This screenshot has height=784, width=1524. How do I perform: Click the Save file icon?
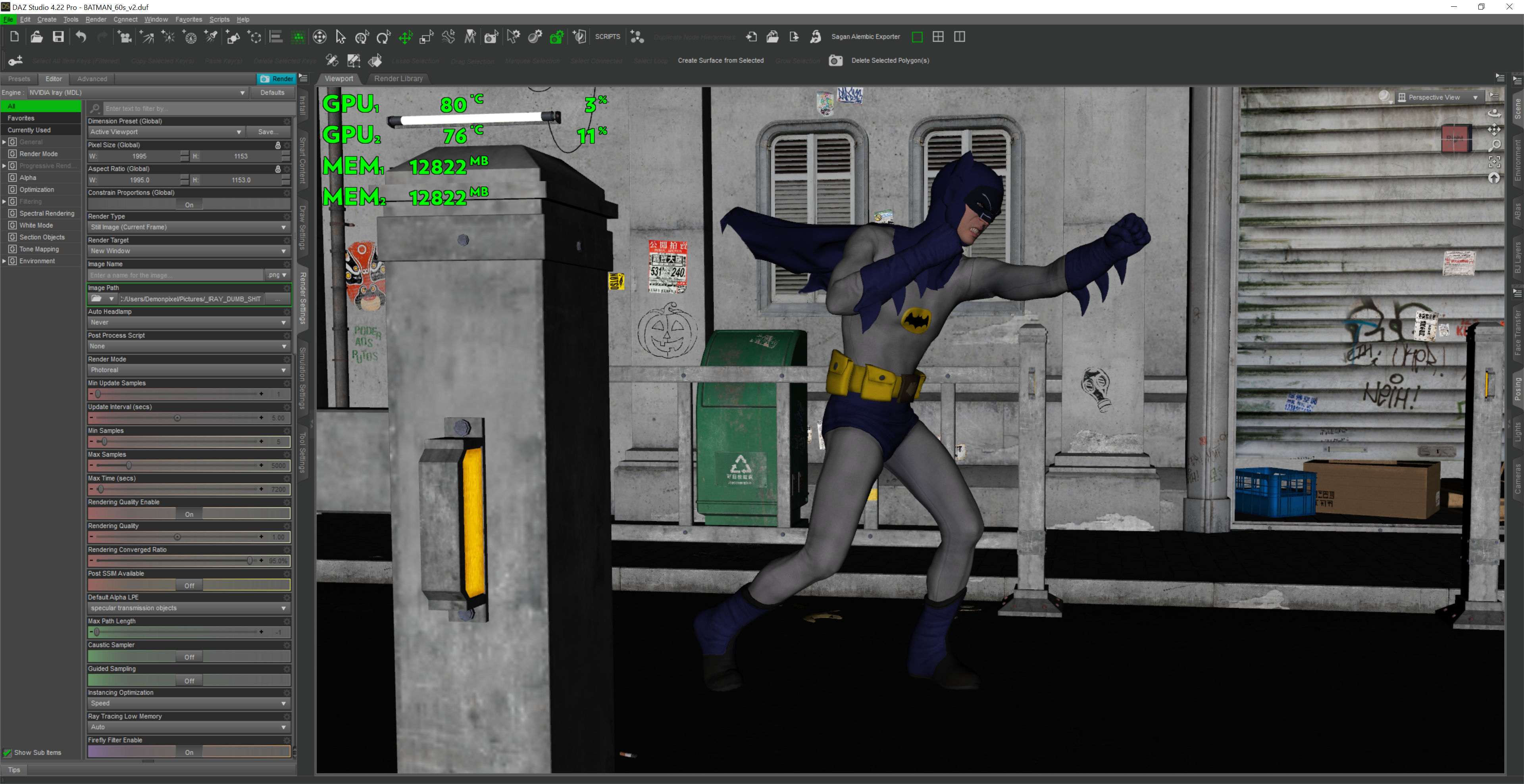point(58,37)
